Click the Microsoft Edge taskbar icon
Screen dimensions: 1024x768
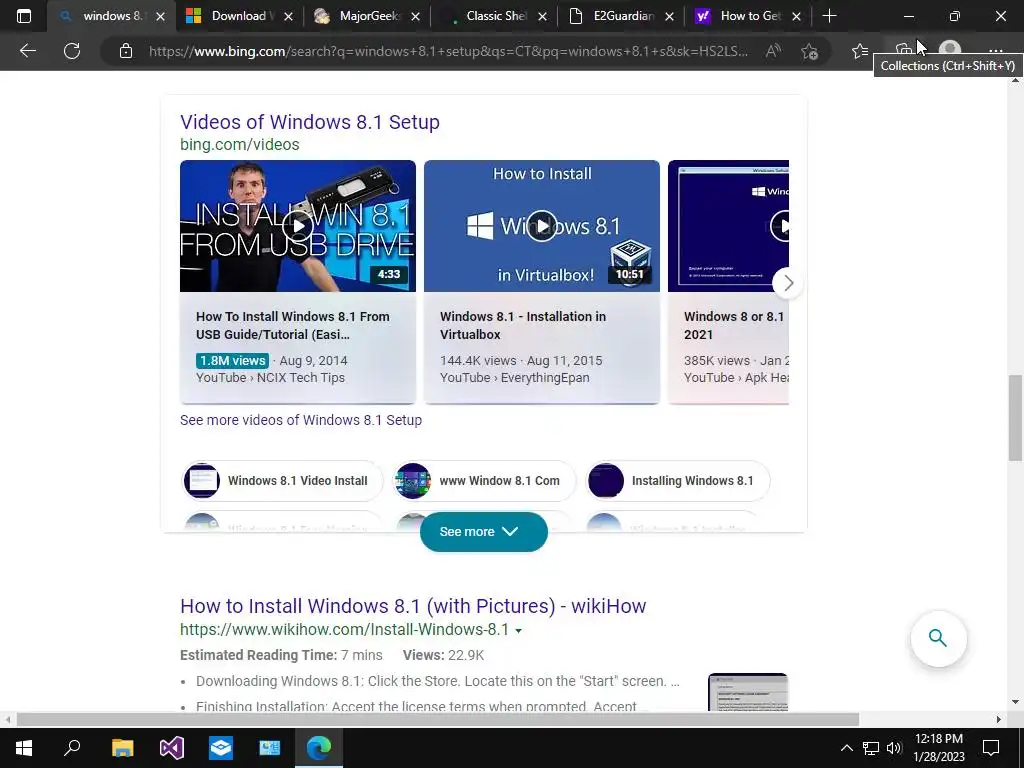(319, 747)
